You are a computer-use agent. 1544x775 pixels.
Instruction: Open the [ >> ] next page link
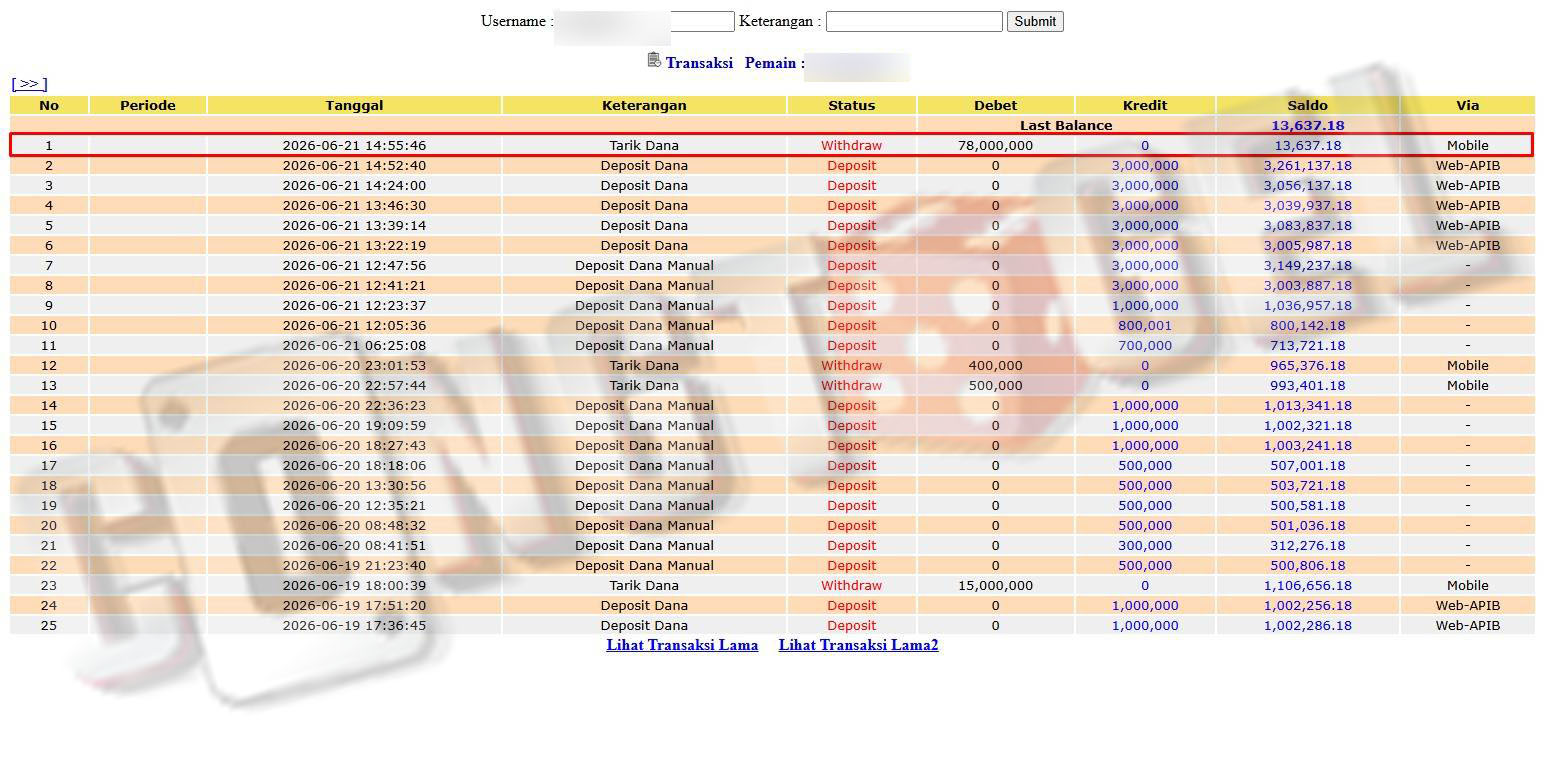point(29,84)
